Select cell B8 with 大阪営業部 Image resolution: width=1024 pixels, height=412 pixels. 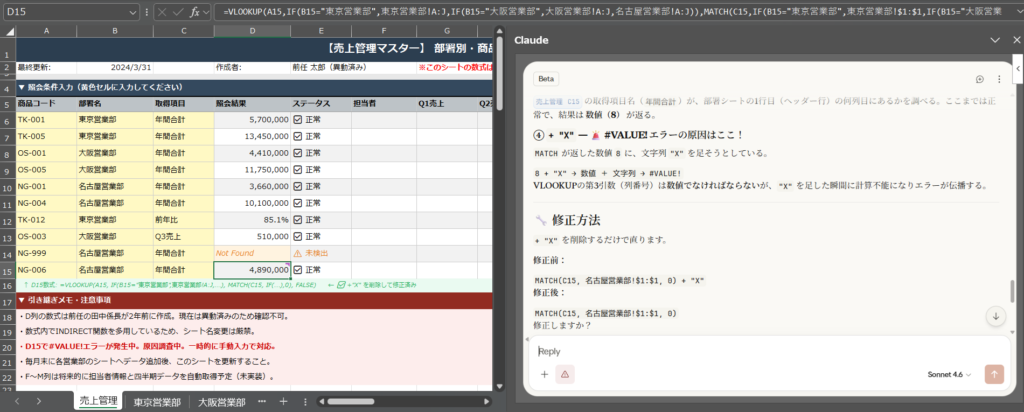pyautogui.click(x=115, y=153)
